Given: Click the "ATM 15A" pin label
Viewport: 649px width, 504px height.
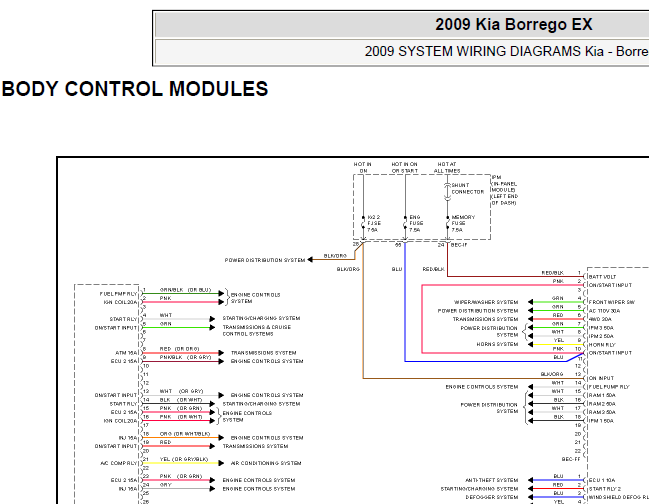Looking at the screenshot, I should (126, 353).
